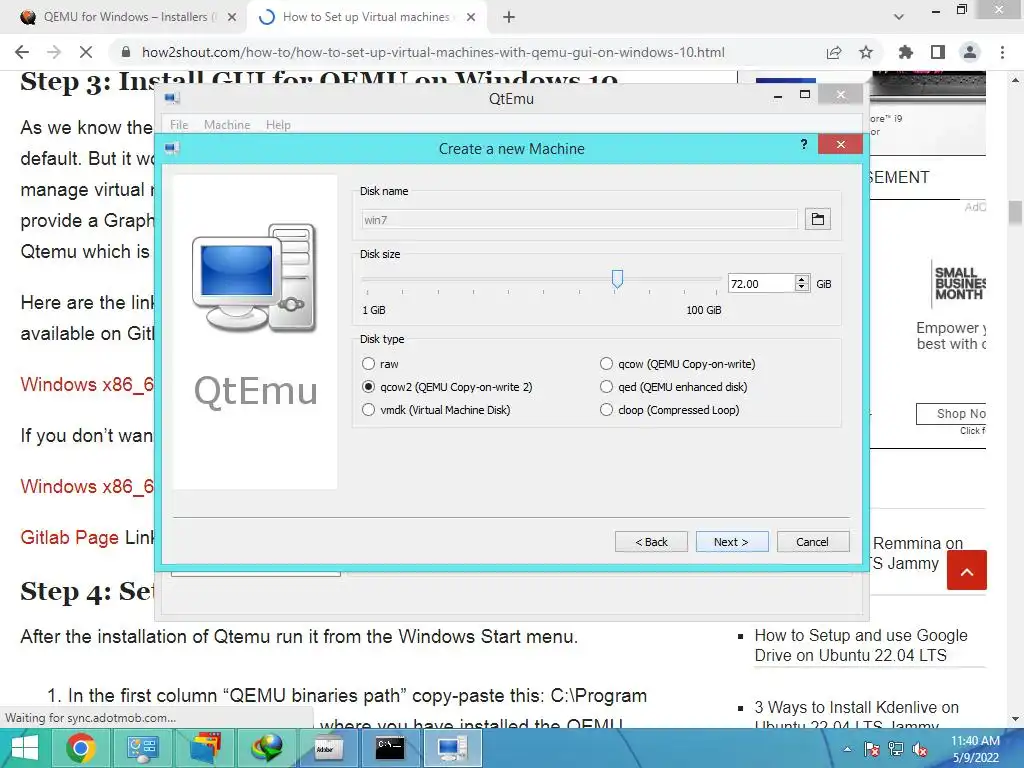Decrease disk size with spinner down arrow
1024x768 pixels.
(x=802, y=287)
